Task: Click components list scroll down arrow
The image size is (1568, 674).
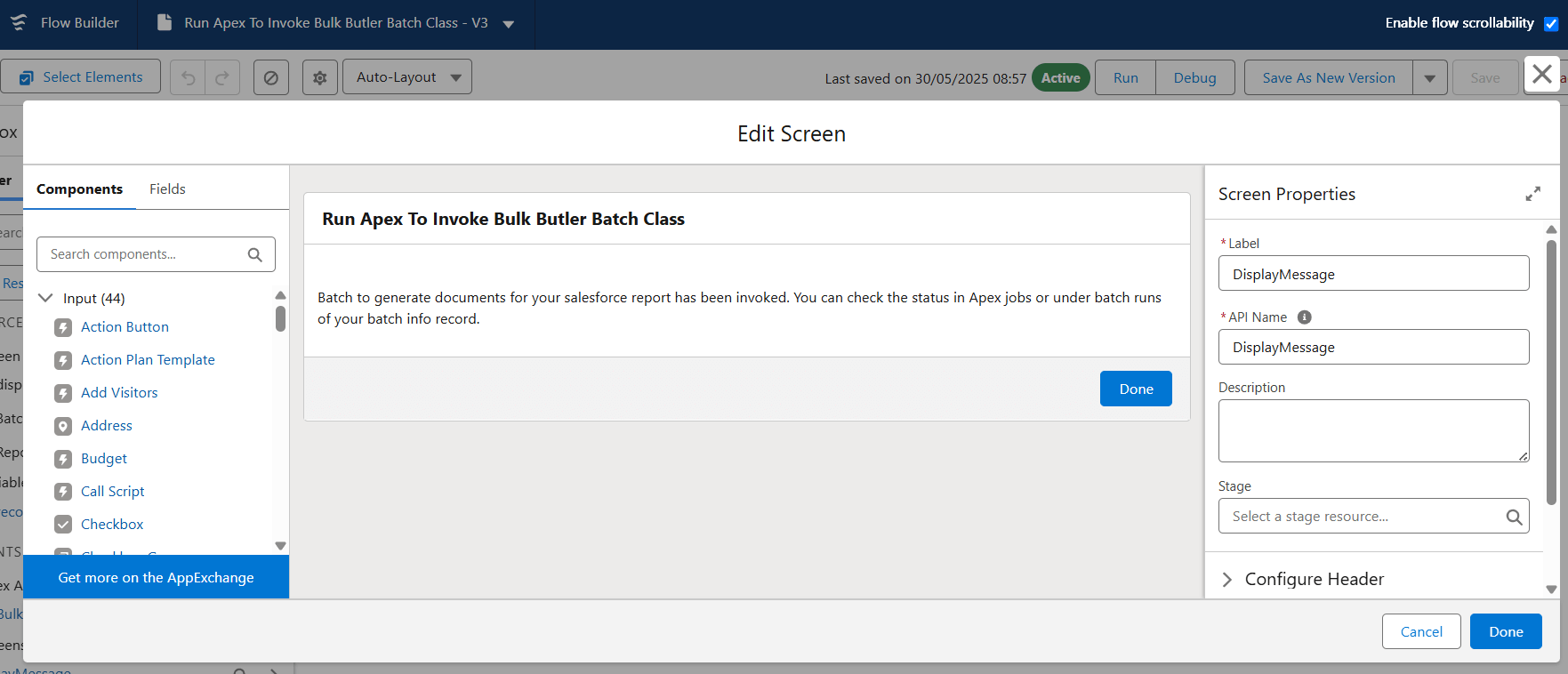Action: coord(280,546)
